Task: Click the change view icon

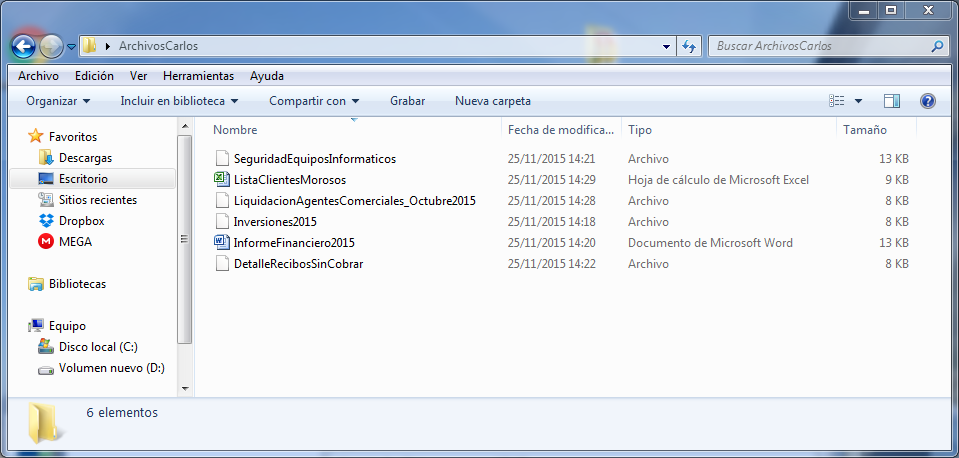Action: pos(837,101)
